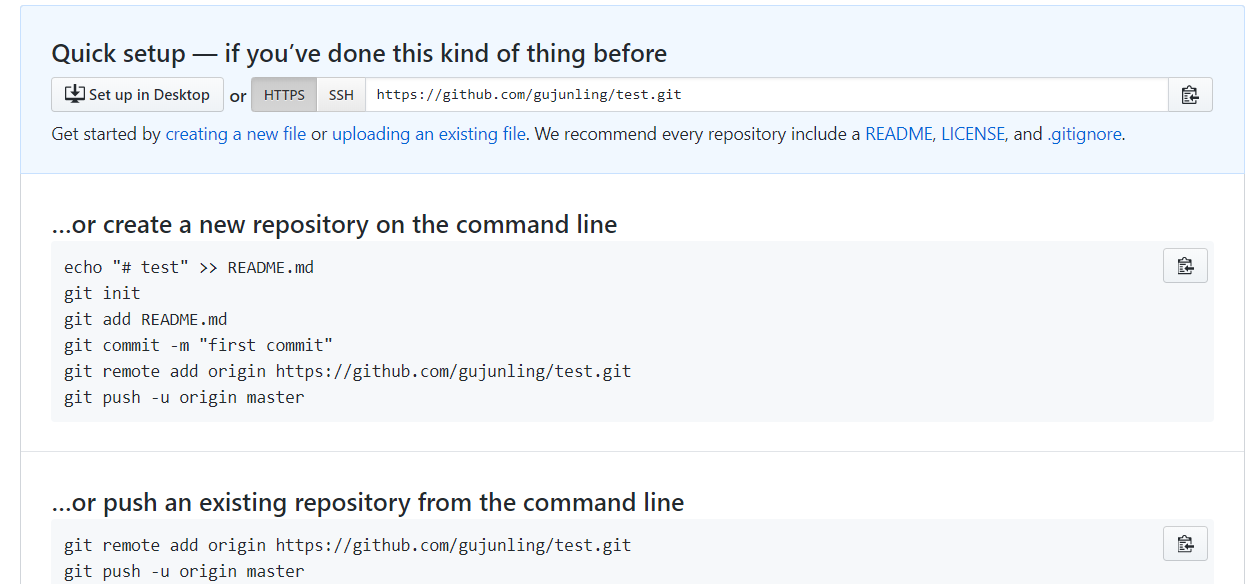Click the Set up in Desktop button
1258x584 pixels.
[x=137, y=95]
